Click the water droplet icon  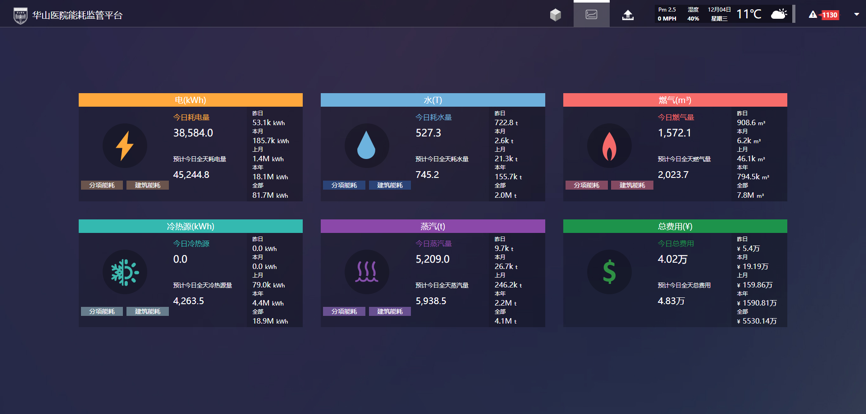(x=367, y=146)
